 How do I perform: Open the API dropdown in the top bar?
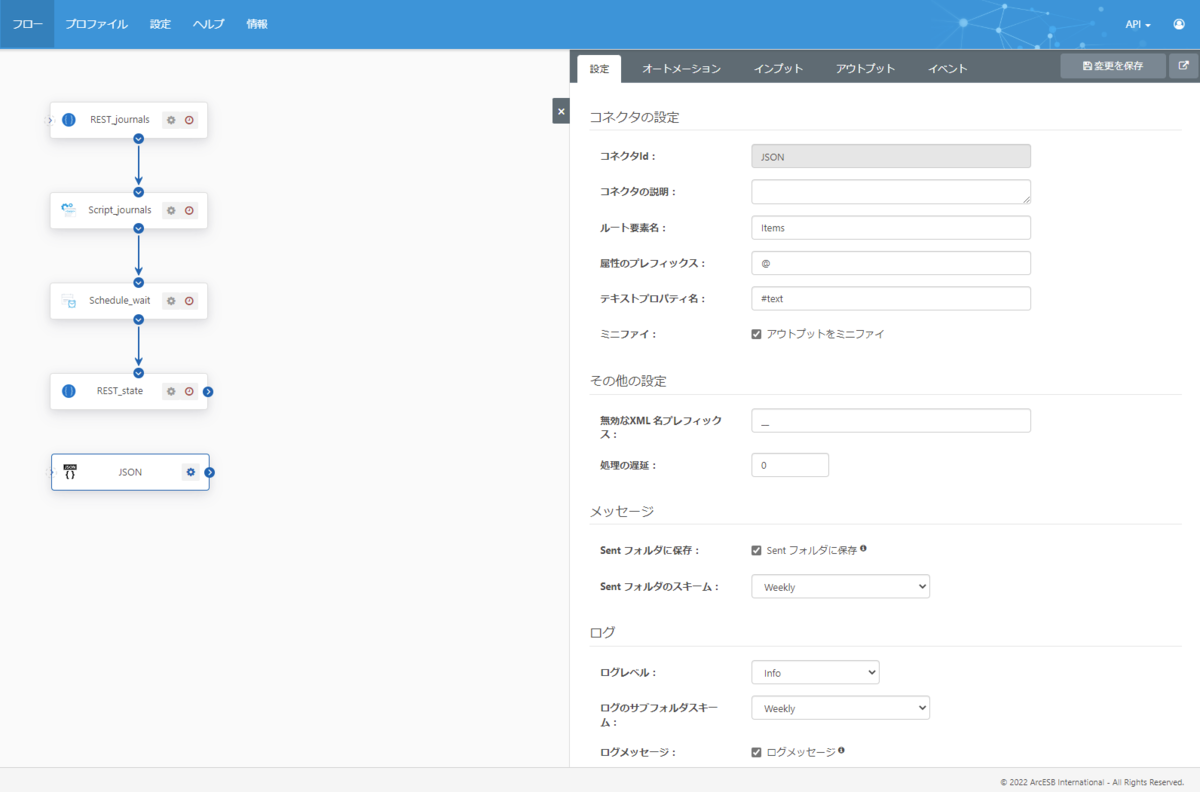click(x=1137, y=24)
